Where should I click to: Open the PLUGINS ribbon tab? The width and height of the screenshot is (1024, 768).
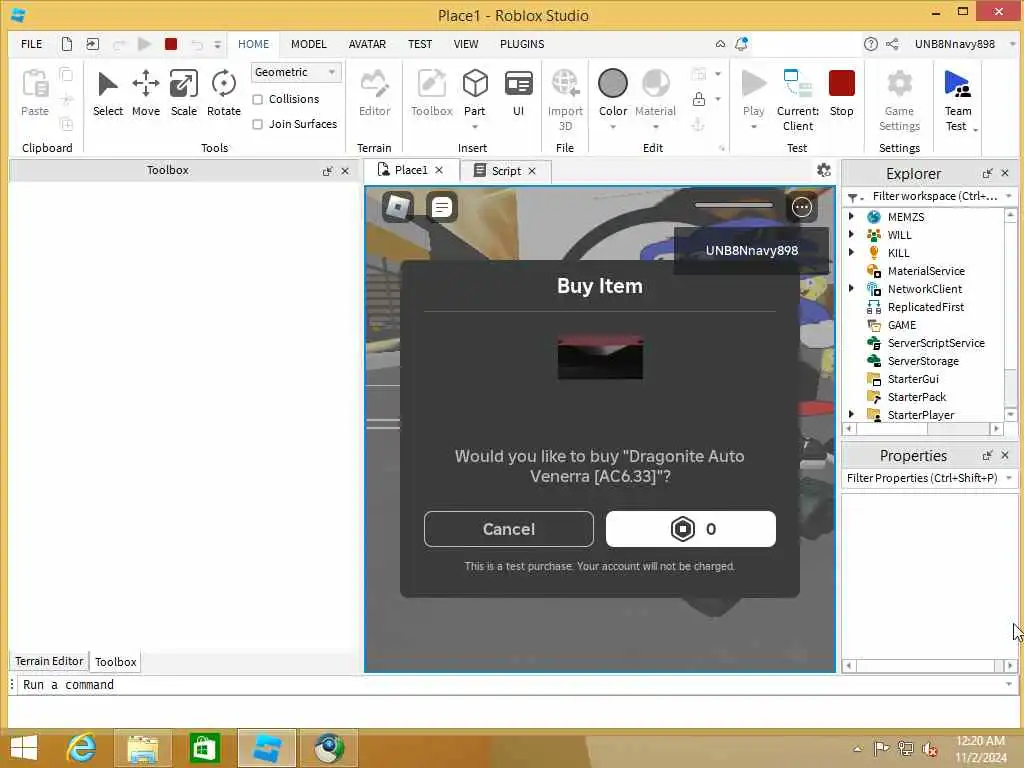[x=522, y=44]
